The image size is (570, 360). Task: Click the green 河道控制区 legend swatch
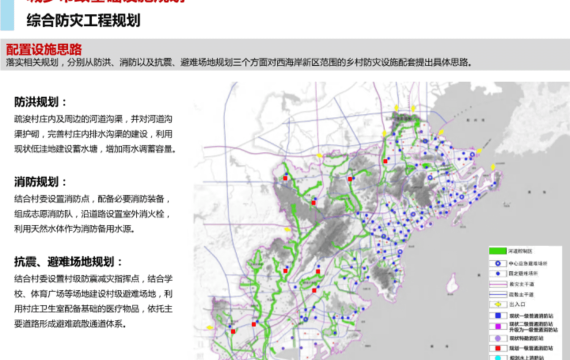[x=498, y=251]
